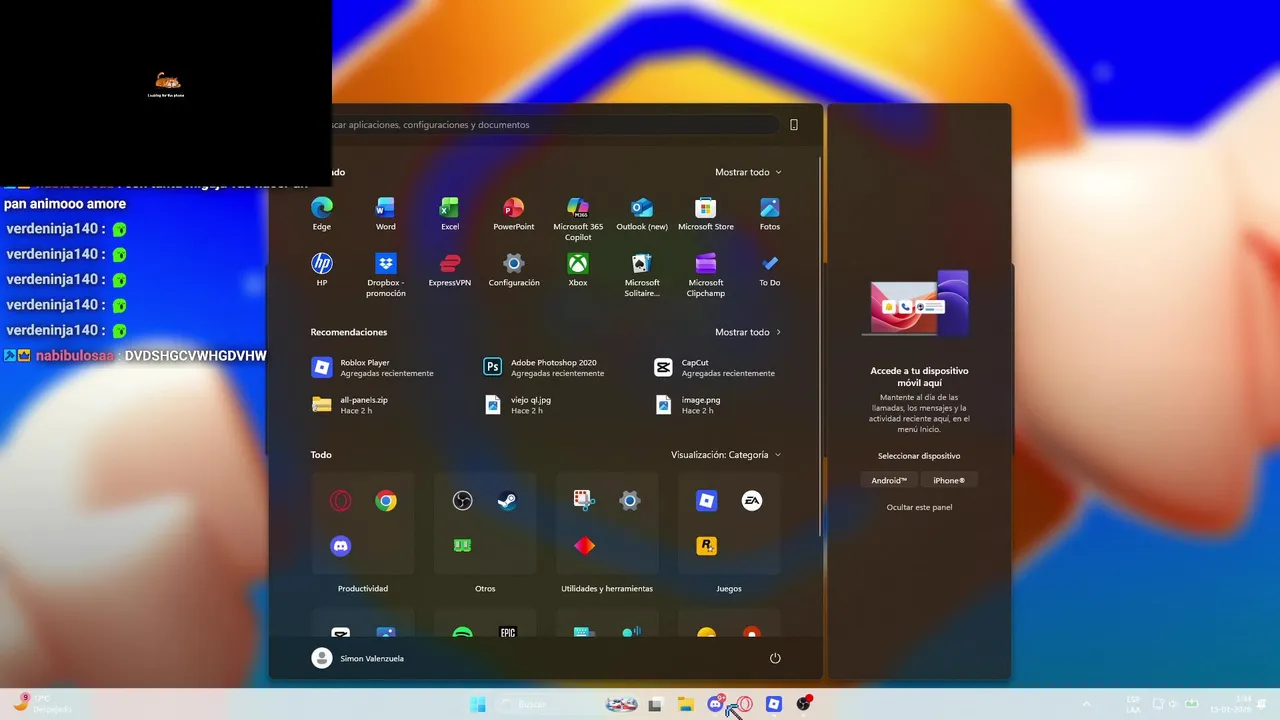1280x720 pixels.
Task: Launch EA app from the Juegos folder
Action: pyautogui.click(x=752, y=501)
